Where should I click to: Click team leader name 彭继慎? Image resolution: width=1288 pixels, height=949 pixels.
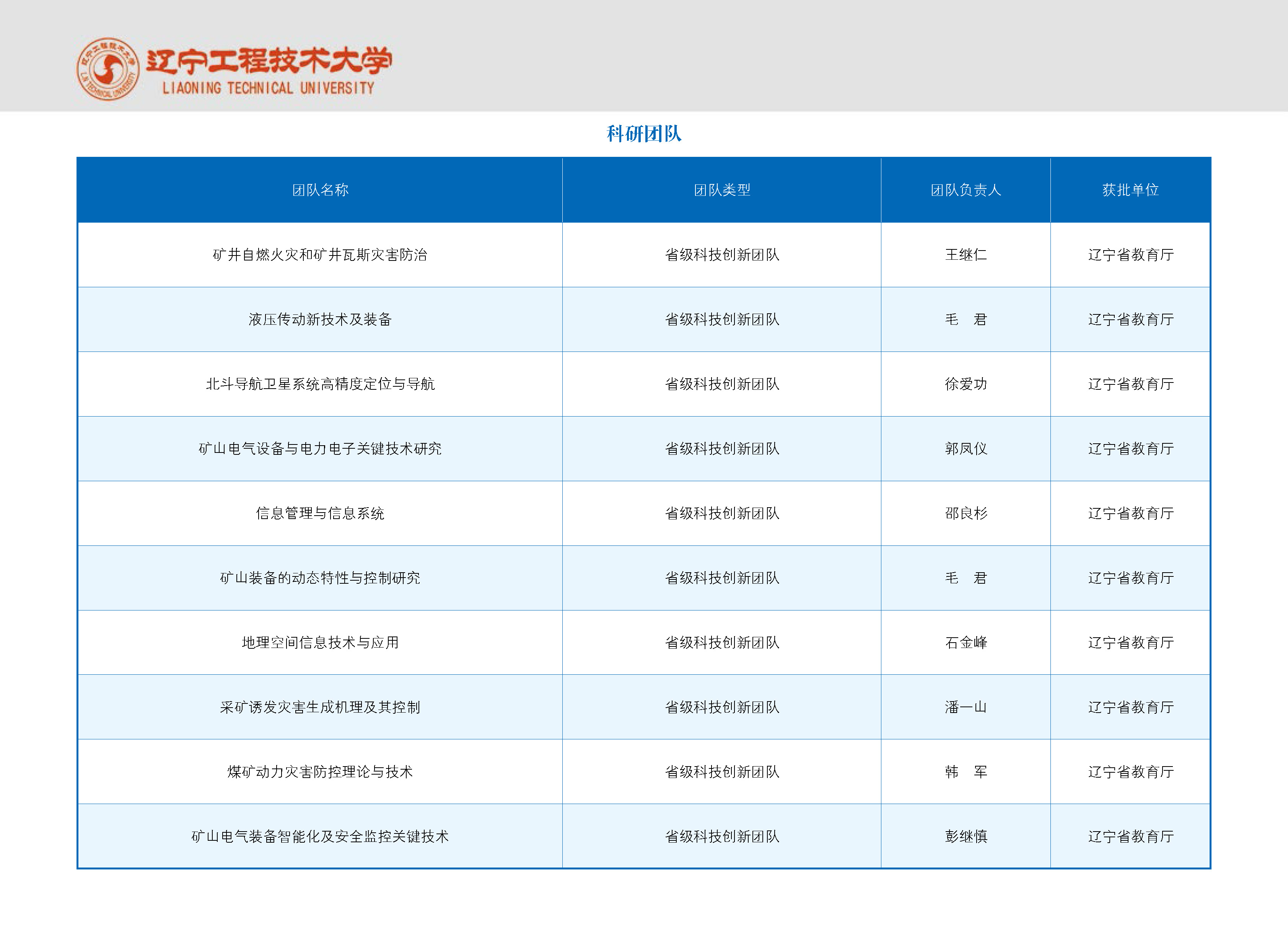[x=966, y=837]
